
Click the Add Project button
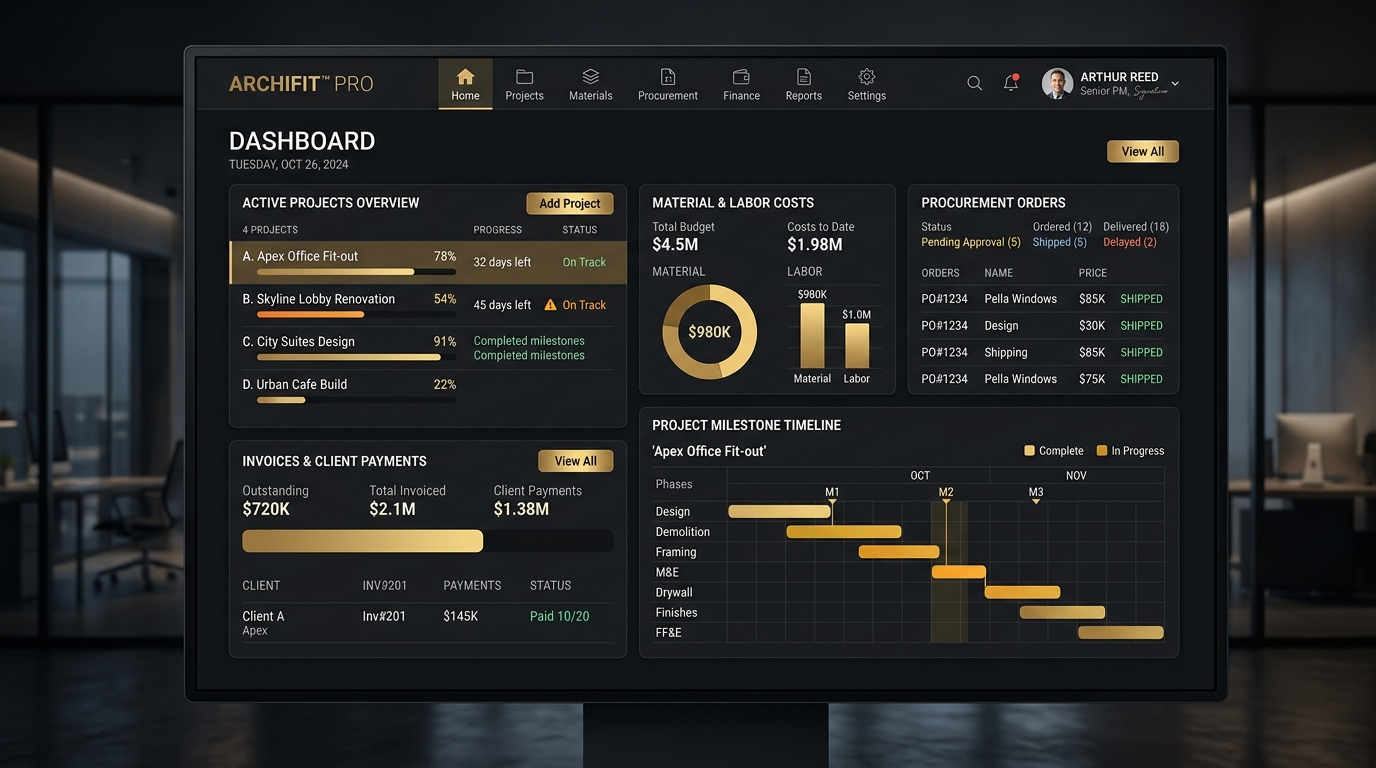570,203
